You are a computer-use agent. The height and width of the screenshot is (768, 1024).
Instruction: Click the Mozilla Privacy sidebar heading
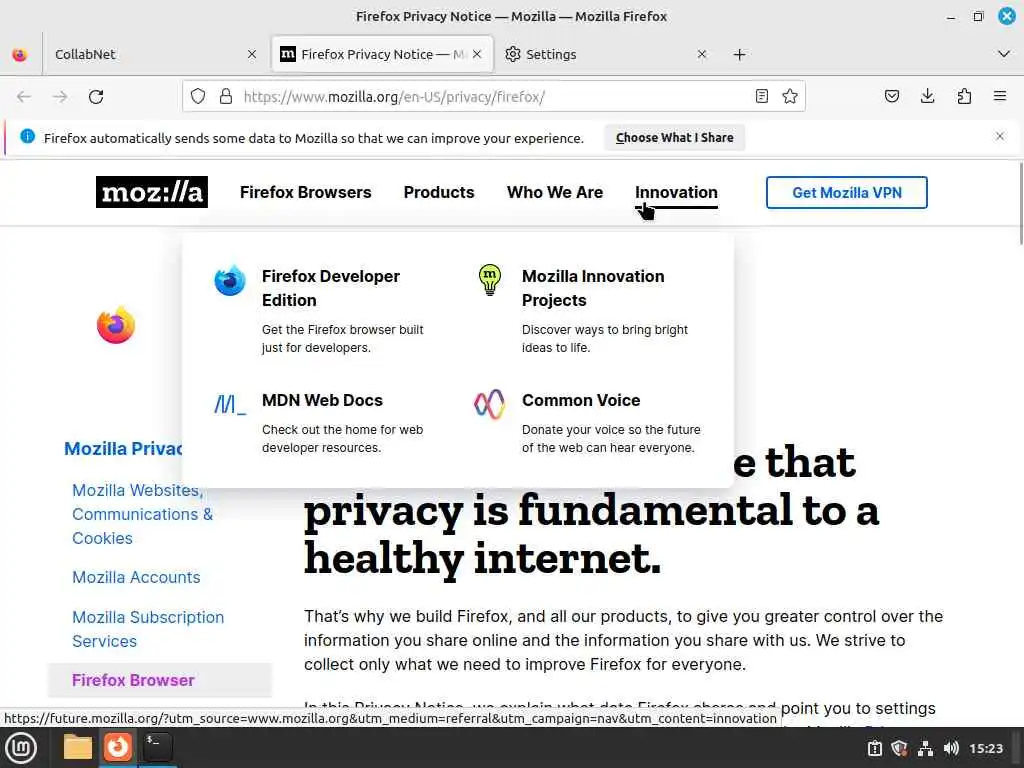point(123,449)
